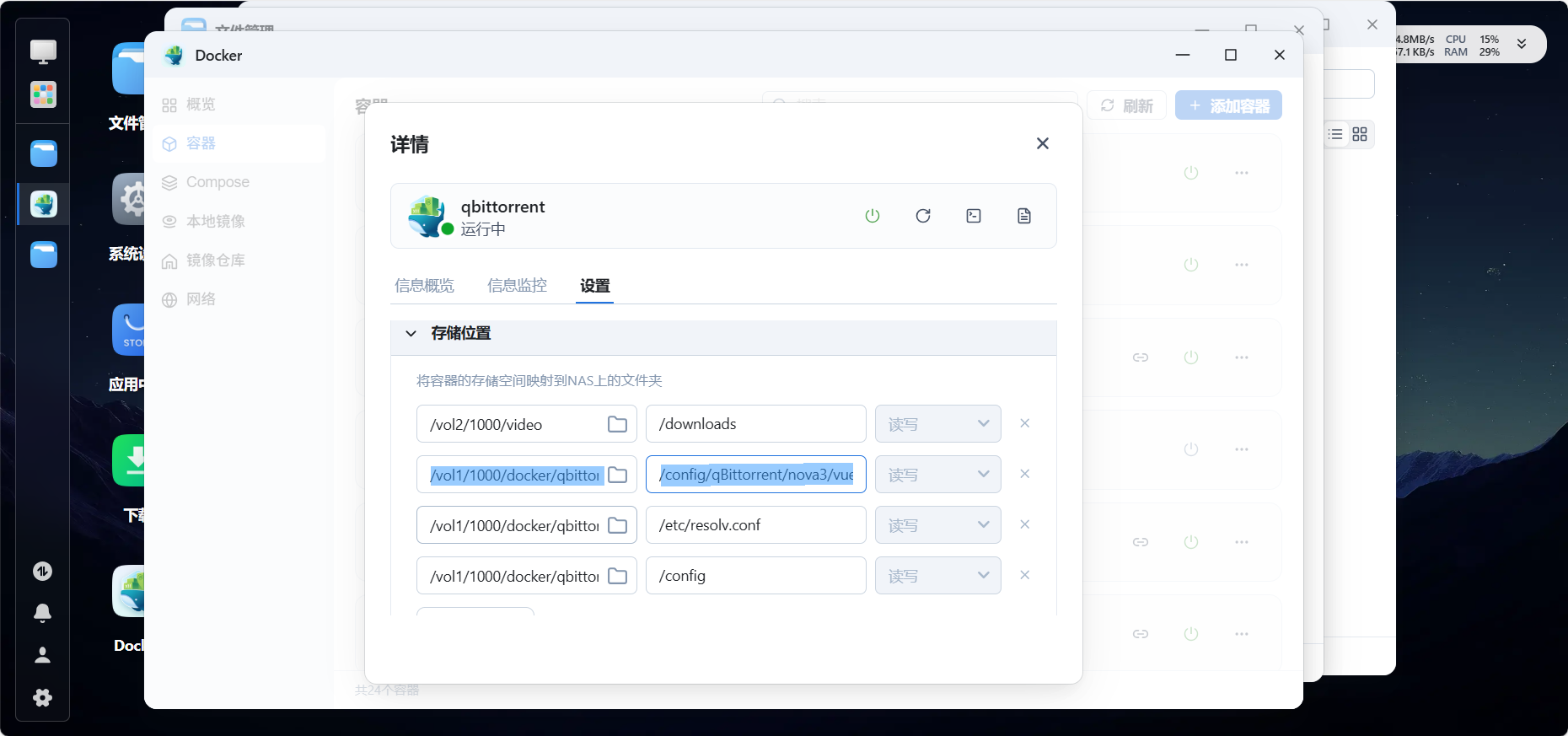Viewport: 1568px width, 736px height.
Task: Switch to the 信息监控 tab
Action: [517, 286]
